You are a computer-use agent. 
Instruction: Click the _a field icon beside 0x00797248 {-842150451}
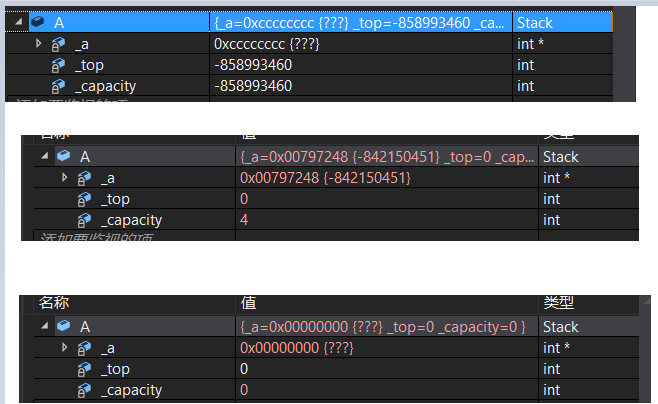click(x=84, y=178)
